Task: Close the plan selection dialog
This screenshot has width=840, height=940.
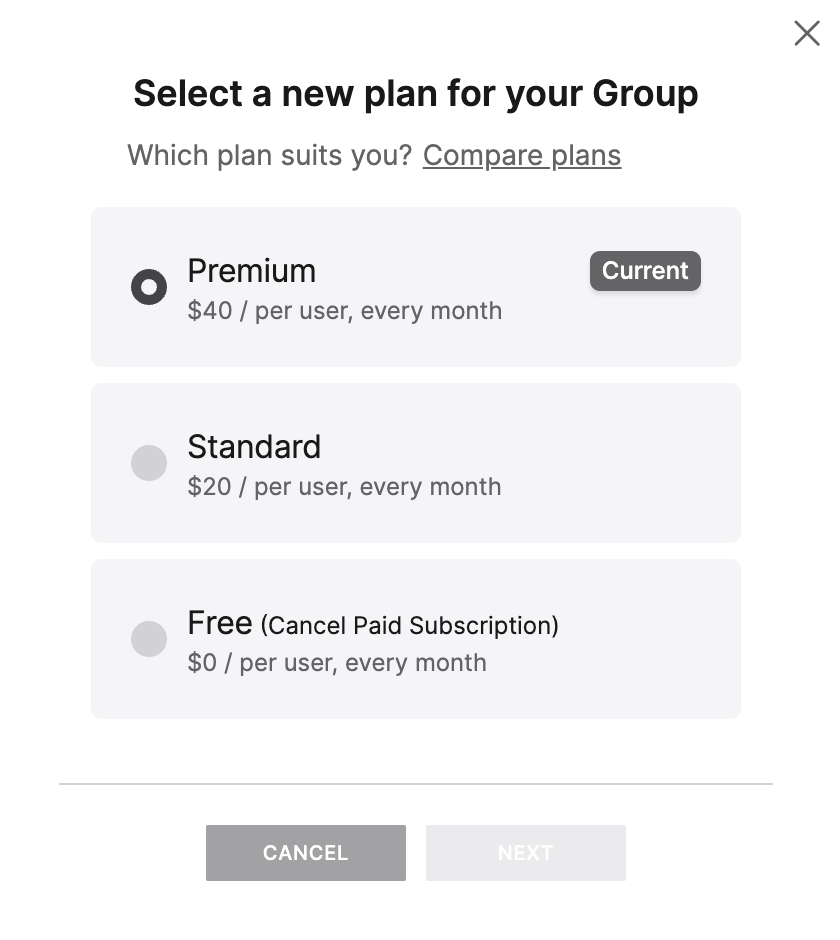Action: (806, 33)
